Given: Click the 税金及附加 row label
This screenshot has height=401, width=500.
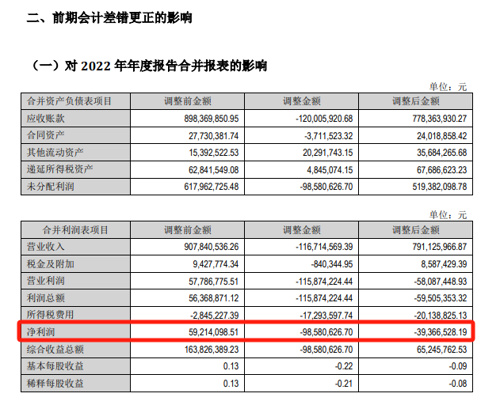Looking at the screenshot, I should coord(50,264).
